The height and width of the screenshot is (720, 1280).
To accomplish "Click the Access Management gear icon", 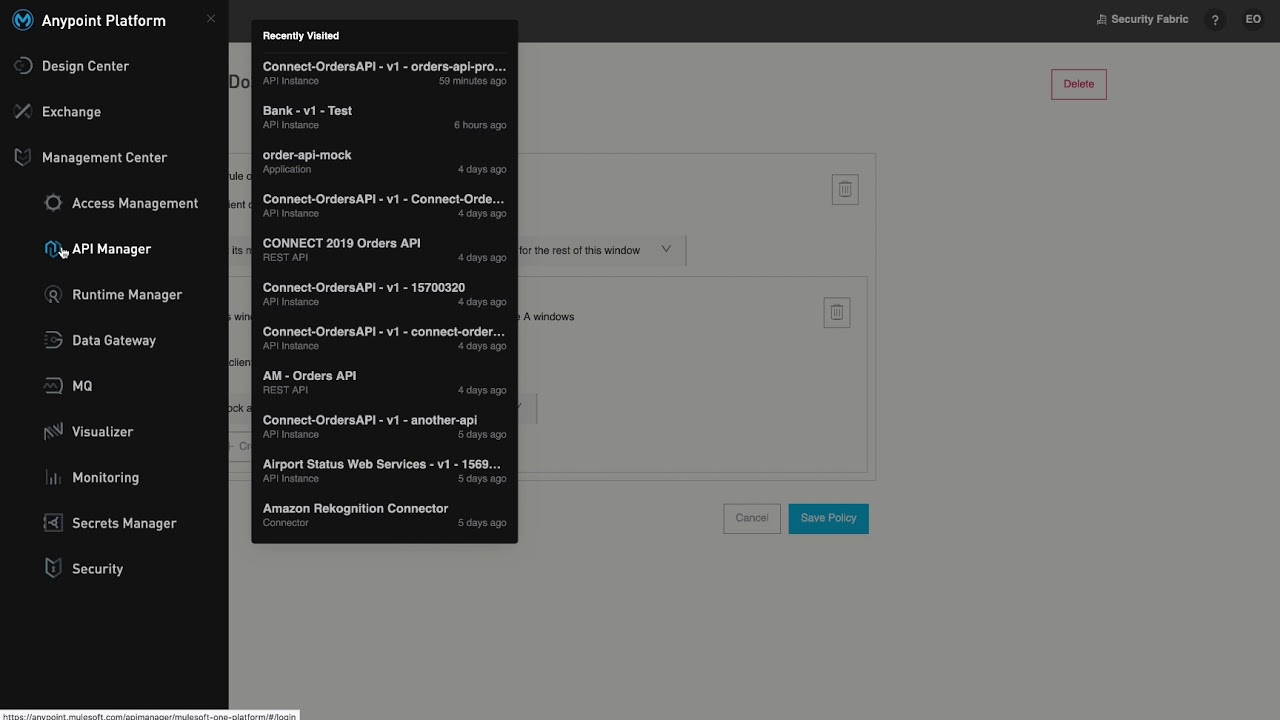I will pyautogui.click(x=53, y=203).
